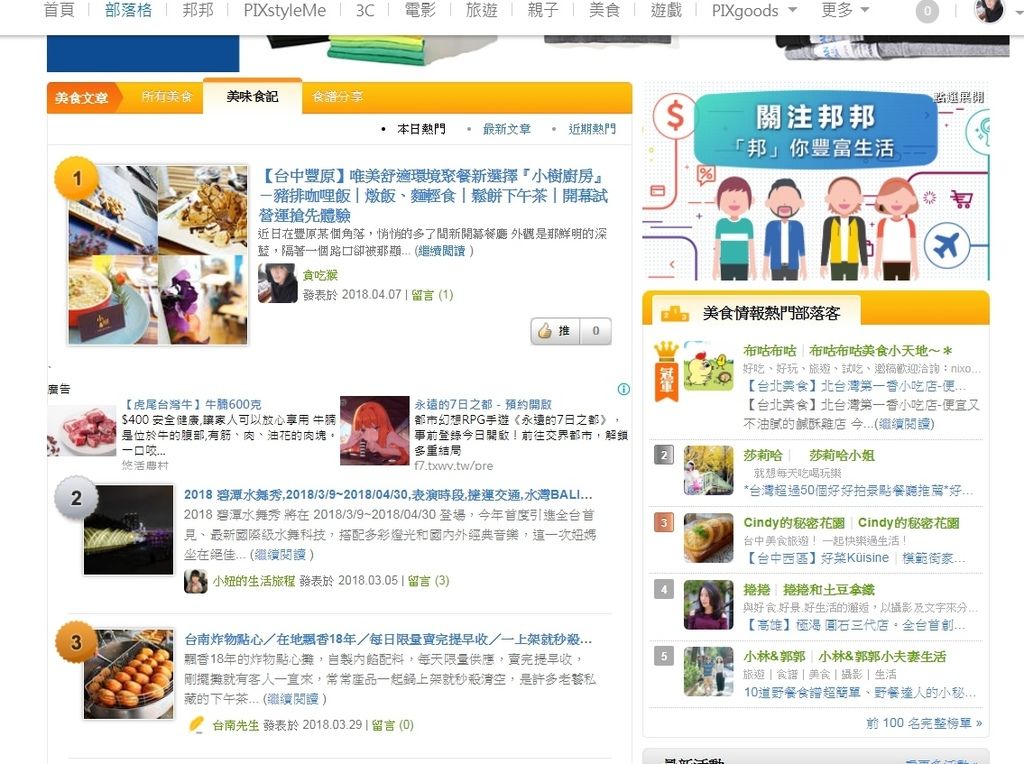Screen dimensions: 1024x764
Task: Click 繼續閱讀 on 台南炸物點心 article
Action: click(292, 699)
